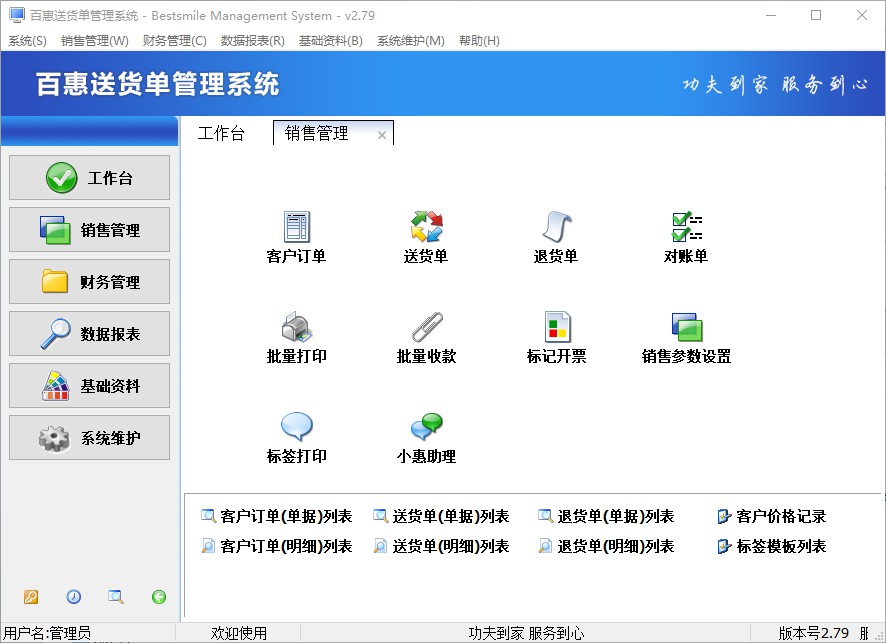886x643 pixels.
Task: Switch to the 工作台 tab
Action: pos(222,133)
